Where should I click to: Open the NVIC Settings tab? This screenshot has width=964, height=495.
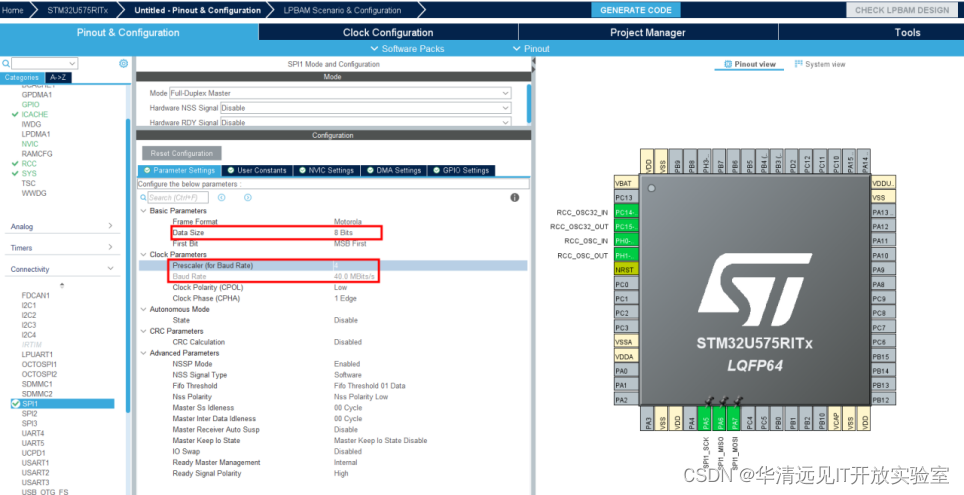tap(326, 170)
